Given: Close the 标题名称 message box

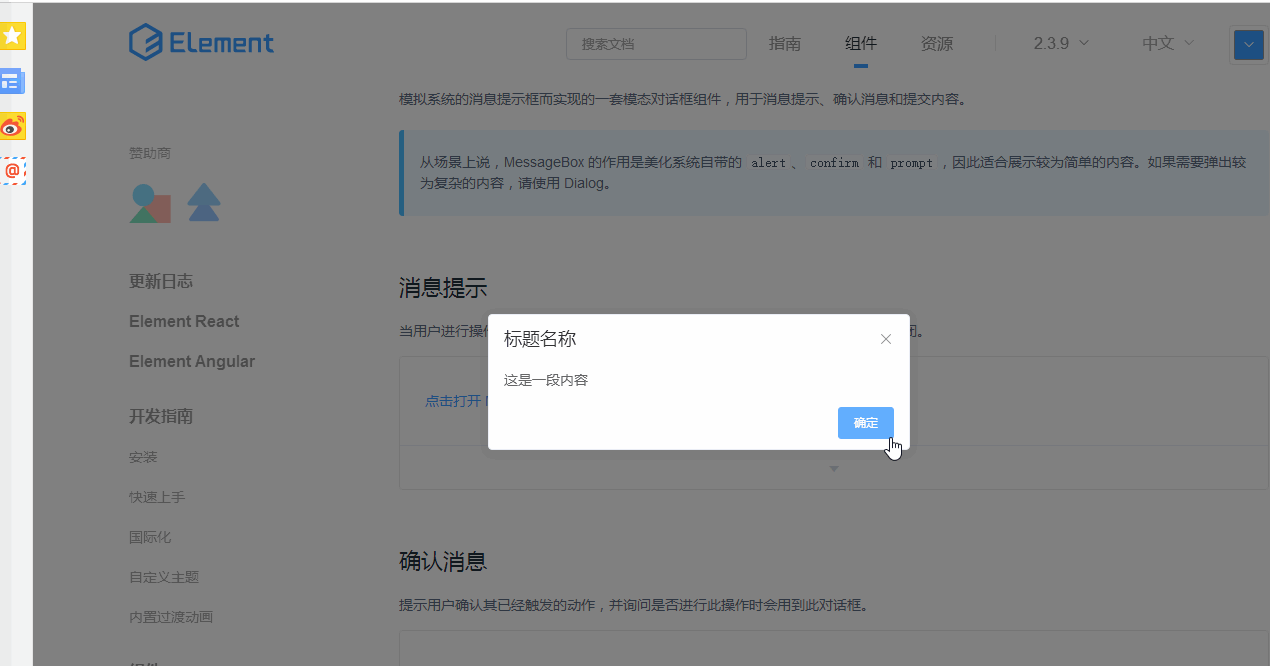Looking at the screenshot, I should point(885,339).
